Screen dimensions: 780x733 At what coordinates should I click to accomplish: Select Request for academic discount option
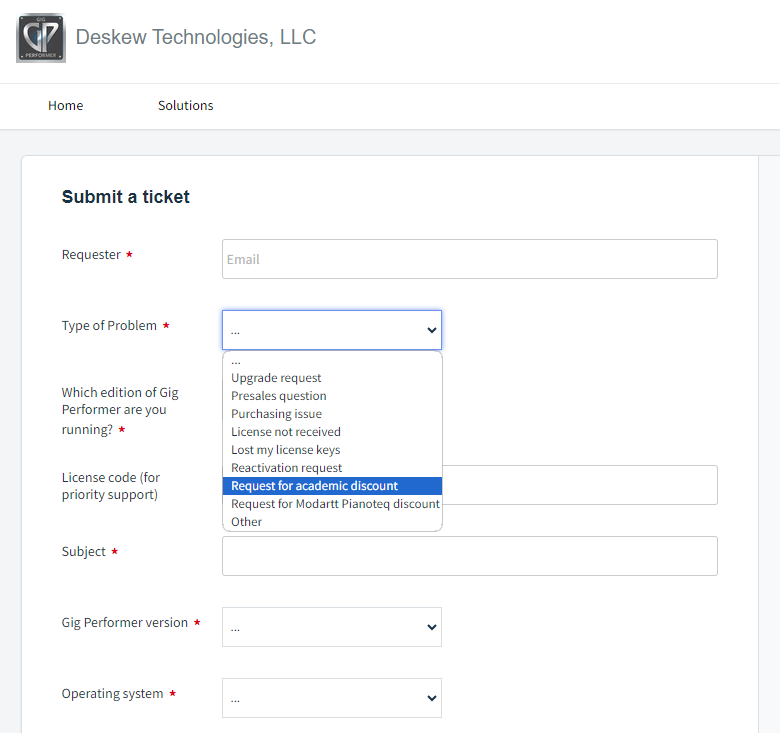click(x=332, y=486)
